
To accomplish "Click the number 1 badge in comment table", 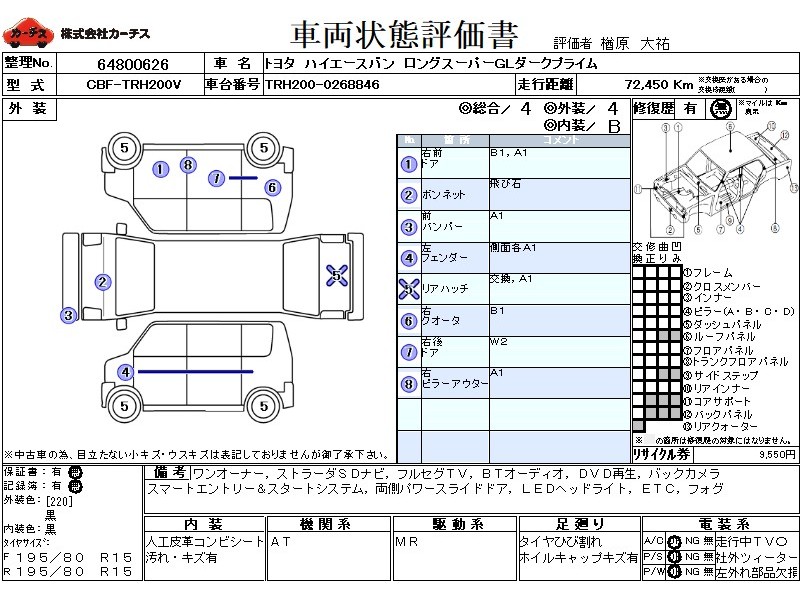I will (409, 164).
